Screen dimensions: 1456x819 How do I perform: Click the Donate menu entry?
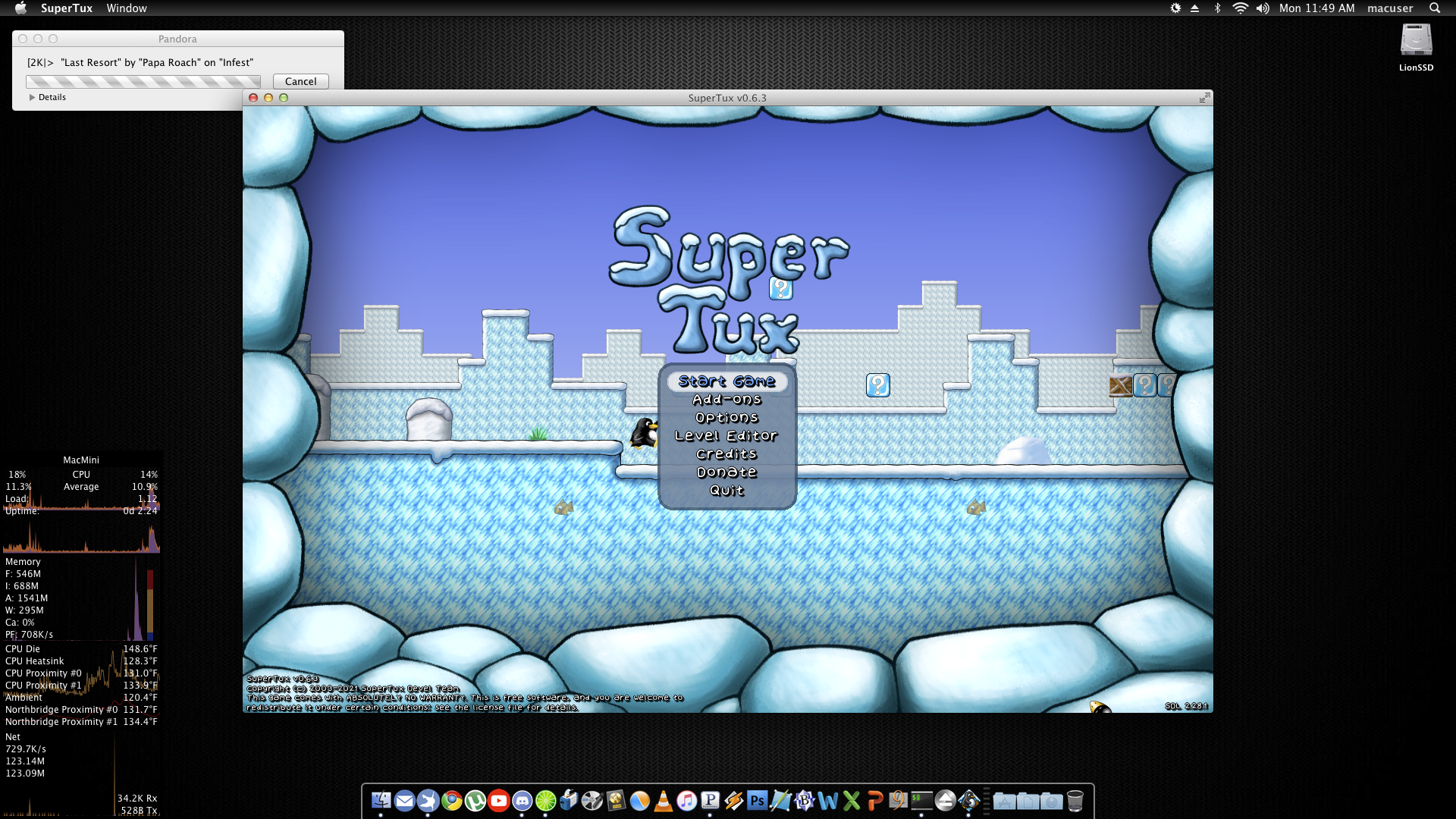click(726, 472)
